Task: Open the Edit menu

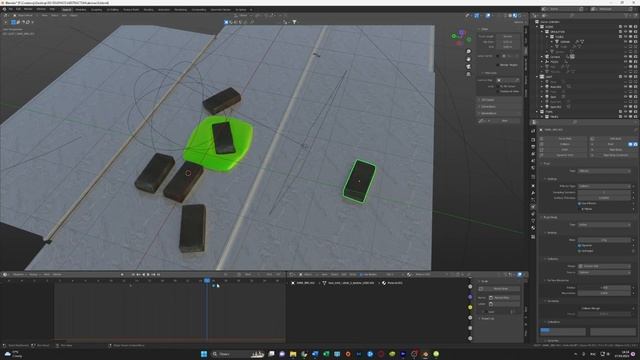Action: [x=18, y=9]
